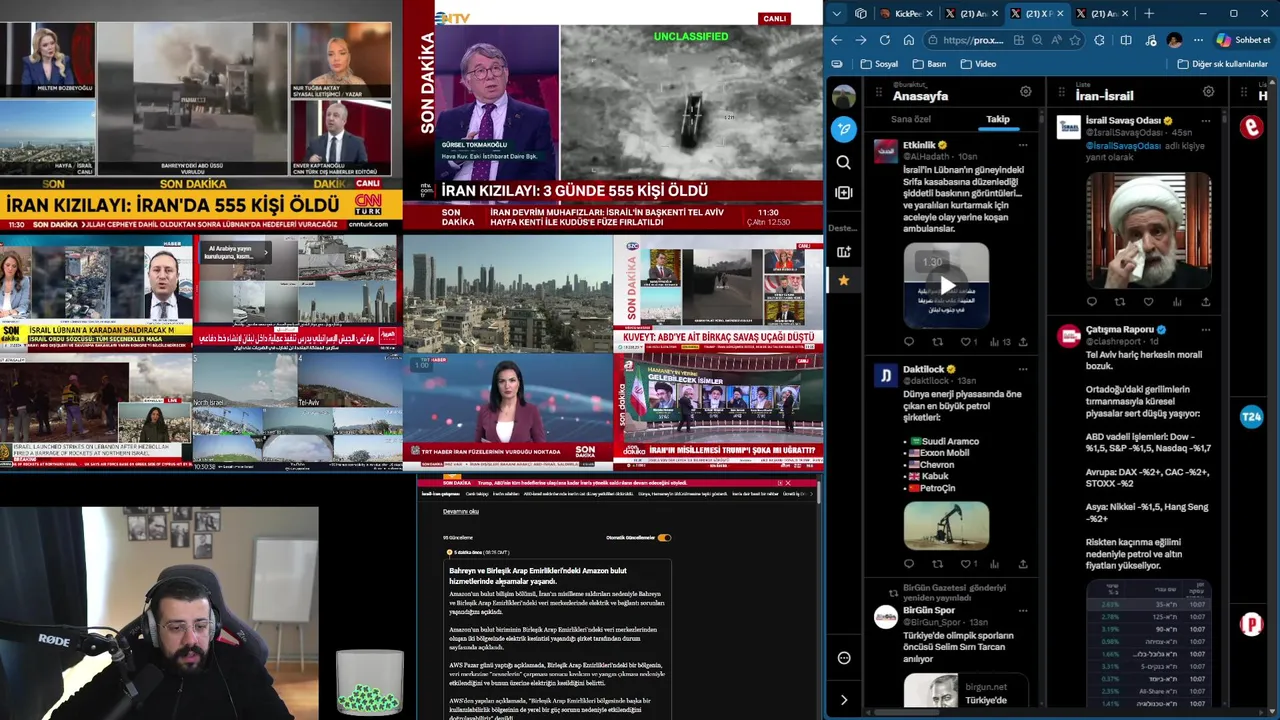Open the BirGün Spor profile name
The height and width of the screenshot is (720, 1280).
pos(929,610)
